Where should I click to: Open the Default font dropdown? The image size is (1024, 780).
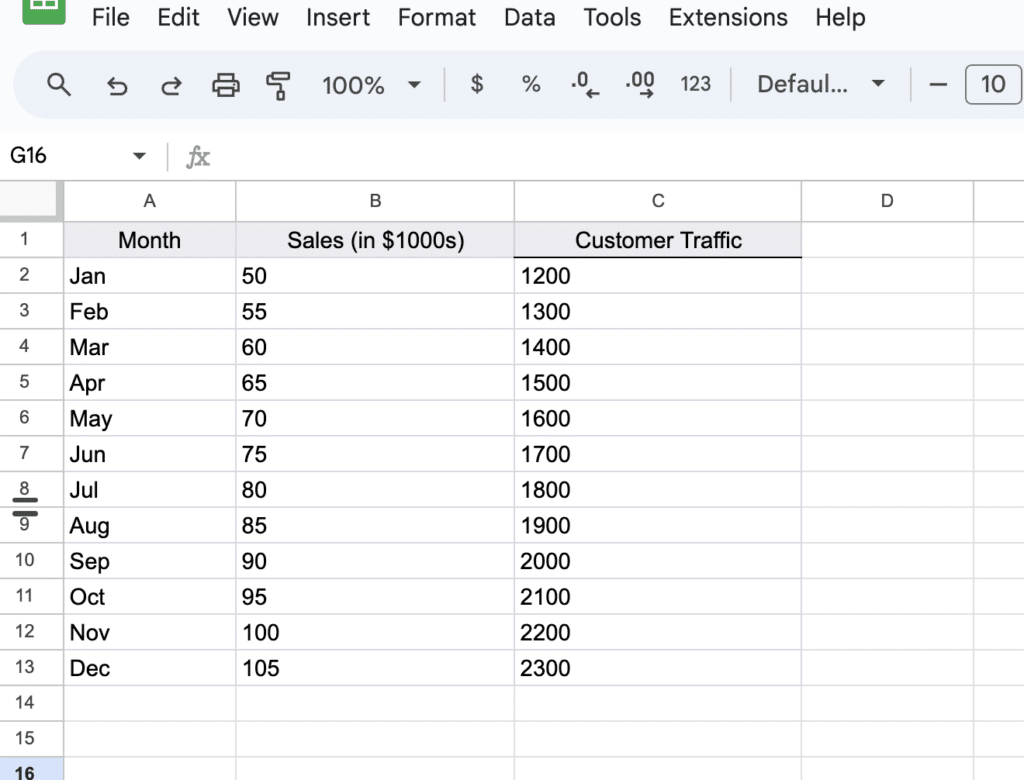pos(820,84)
